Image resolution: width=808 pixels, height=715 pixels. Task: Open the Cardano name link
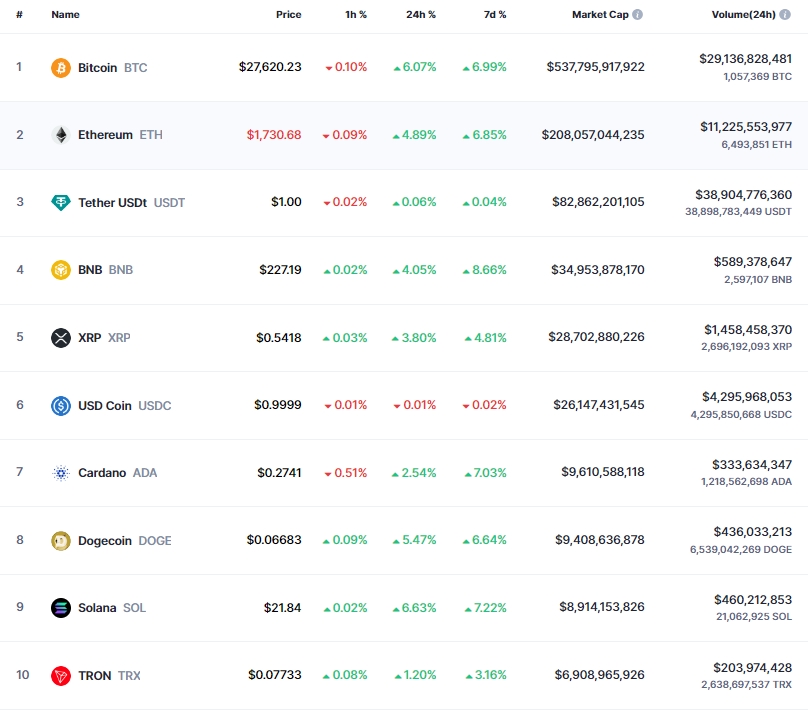point(102,473)
